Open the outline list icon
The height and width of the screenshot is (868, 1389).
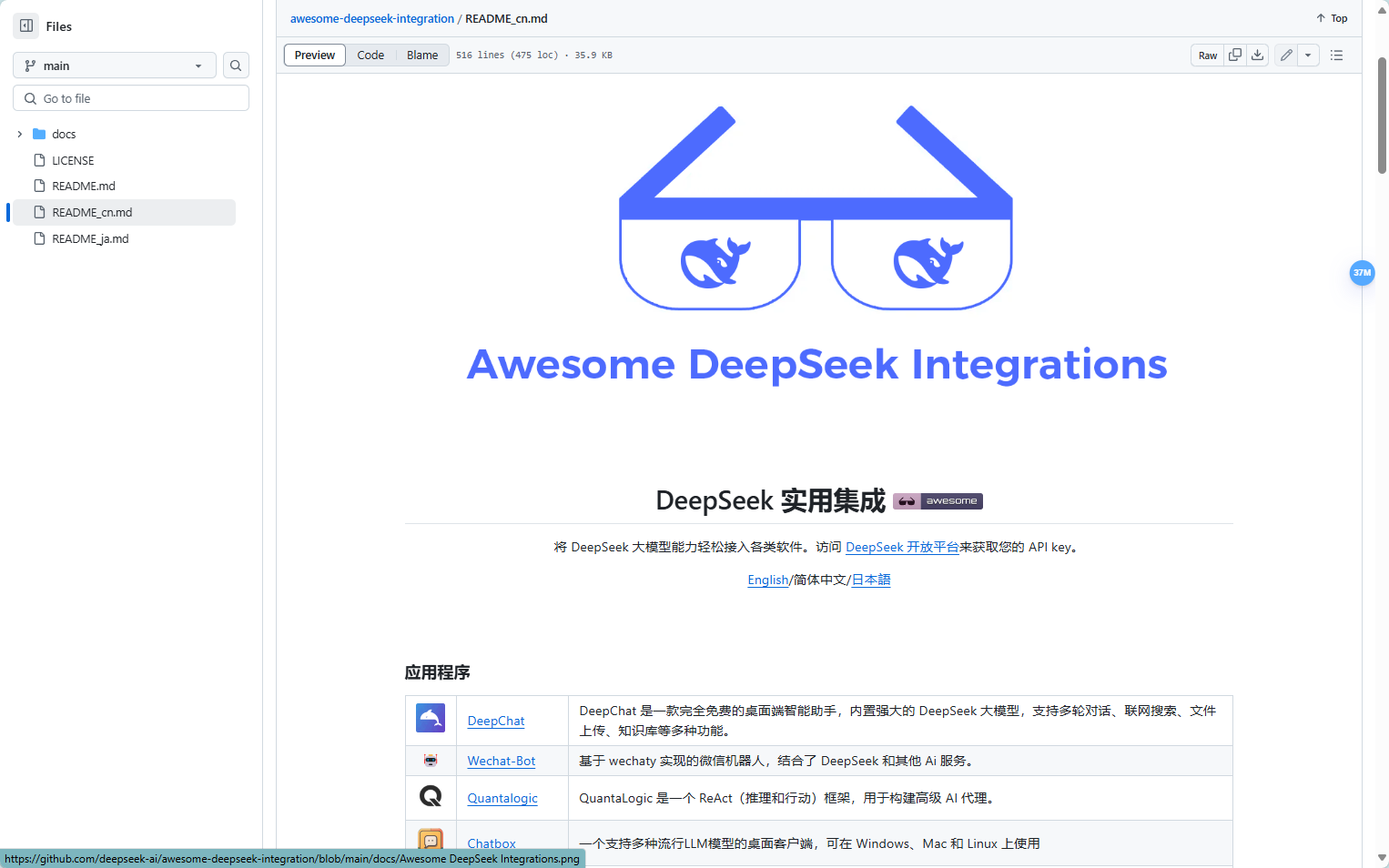point(1336,56)
